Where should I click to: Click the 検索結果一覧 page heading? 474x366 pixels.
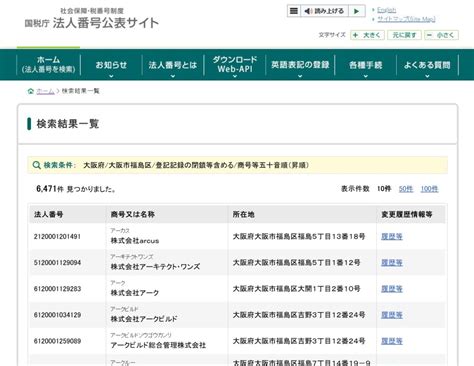tap(68, 124)
